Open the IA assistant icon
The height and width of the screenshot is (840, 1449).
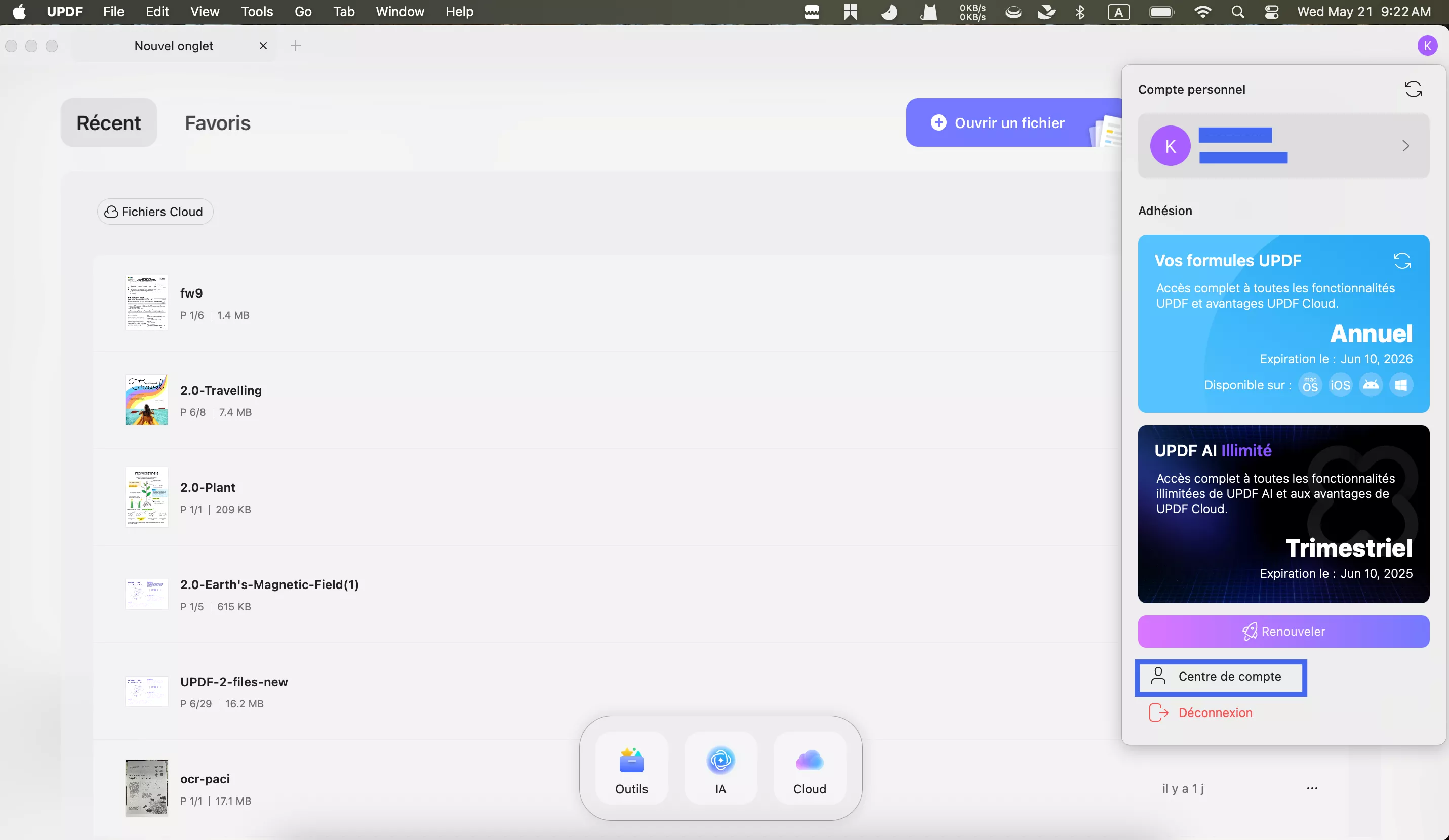tap(720, 768)
